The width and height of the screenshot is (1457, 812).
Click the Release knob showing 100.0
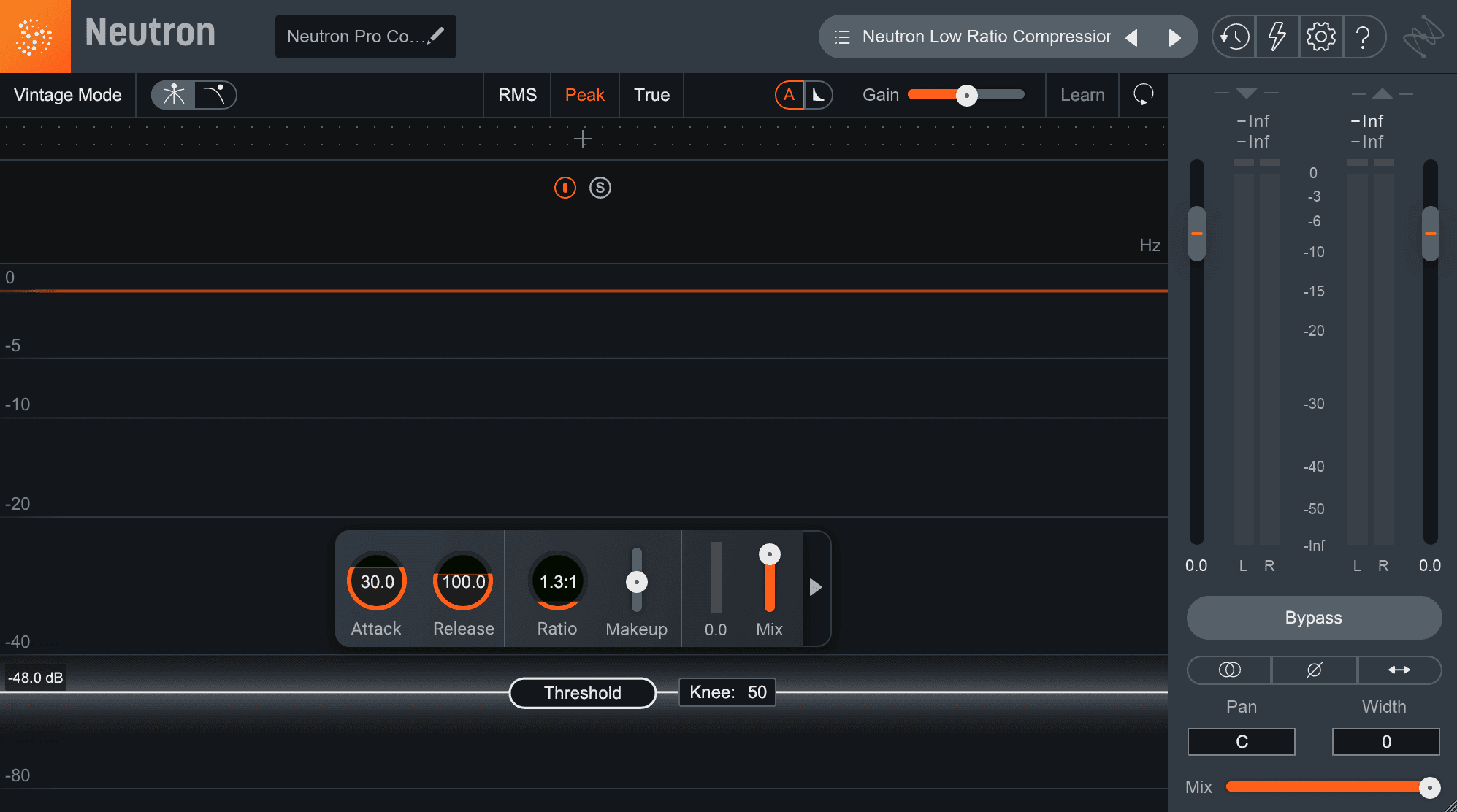463,581
